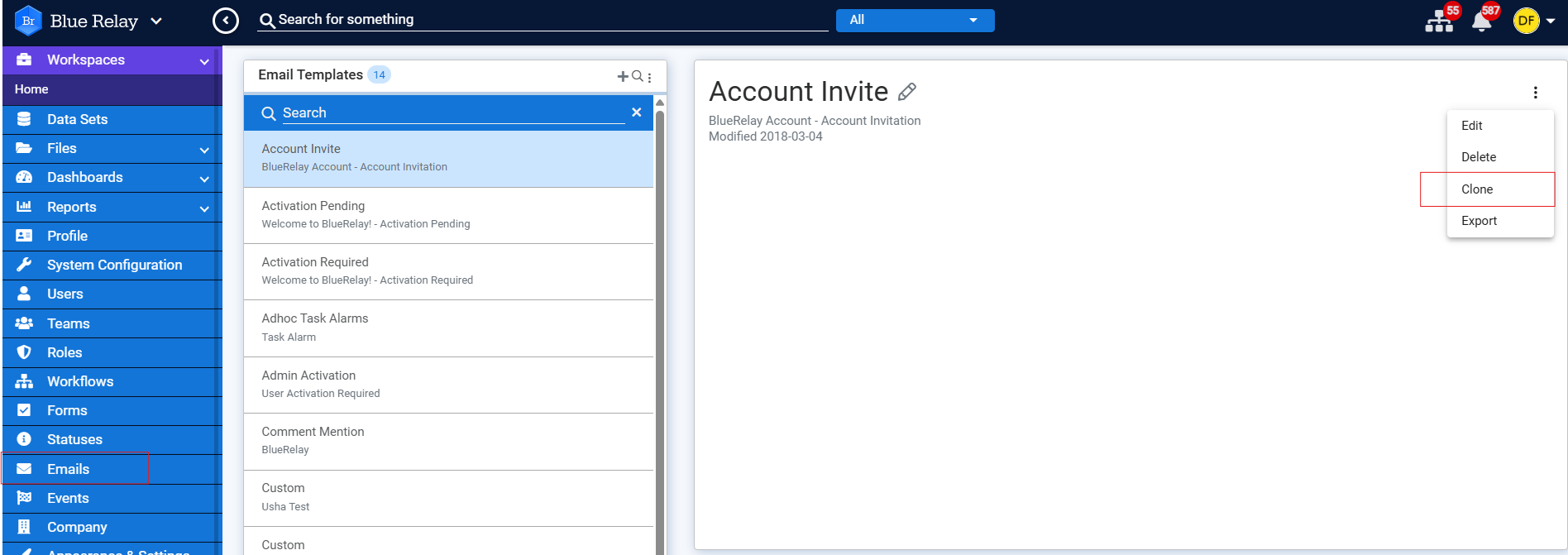Select Account Invite template
This screenshot has height=555, width=1568.
pos(448,158)
